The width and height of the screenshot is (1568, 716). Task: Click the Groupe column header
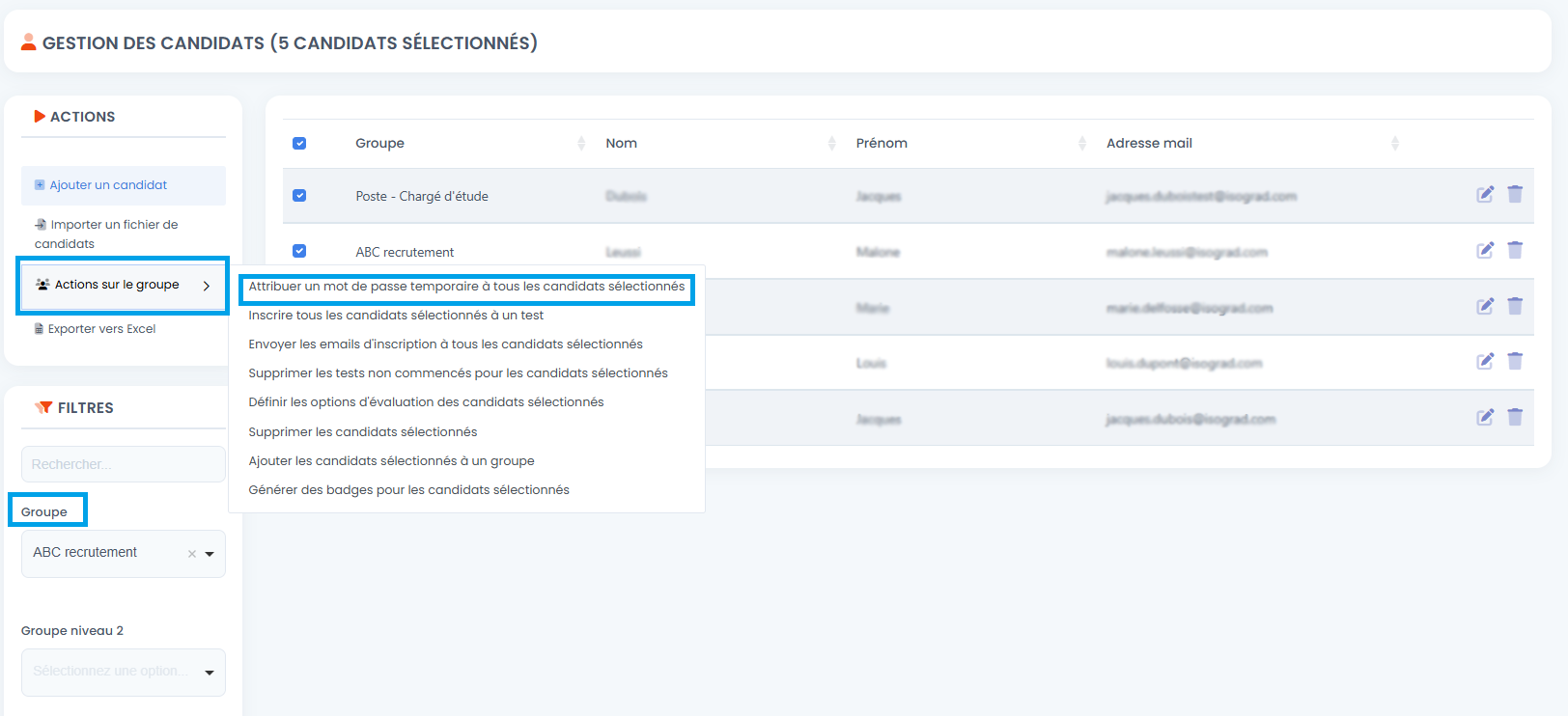379,143
